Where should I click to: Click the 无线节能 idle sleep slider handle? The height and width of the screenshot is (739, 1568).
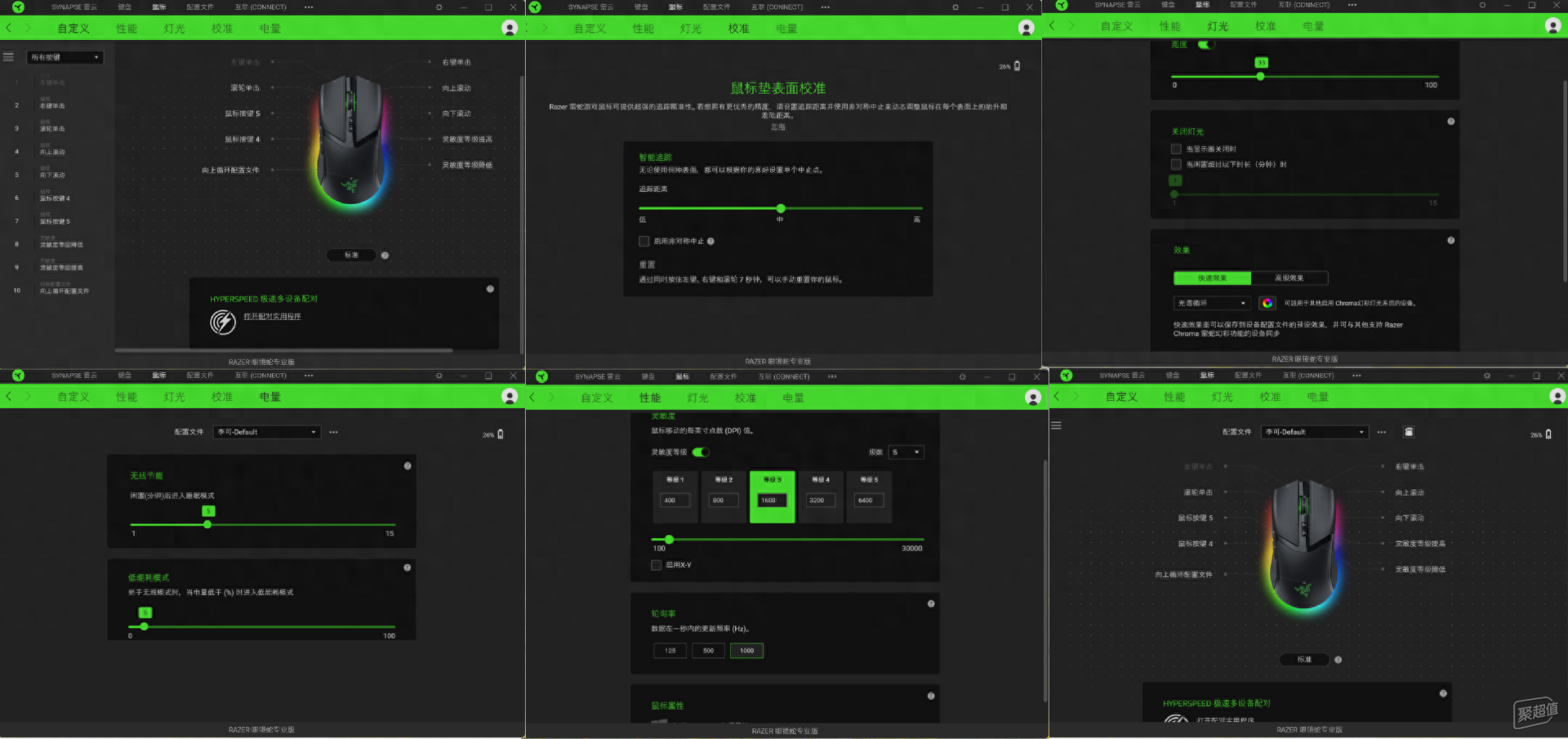(207, 524)
